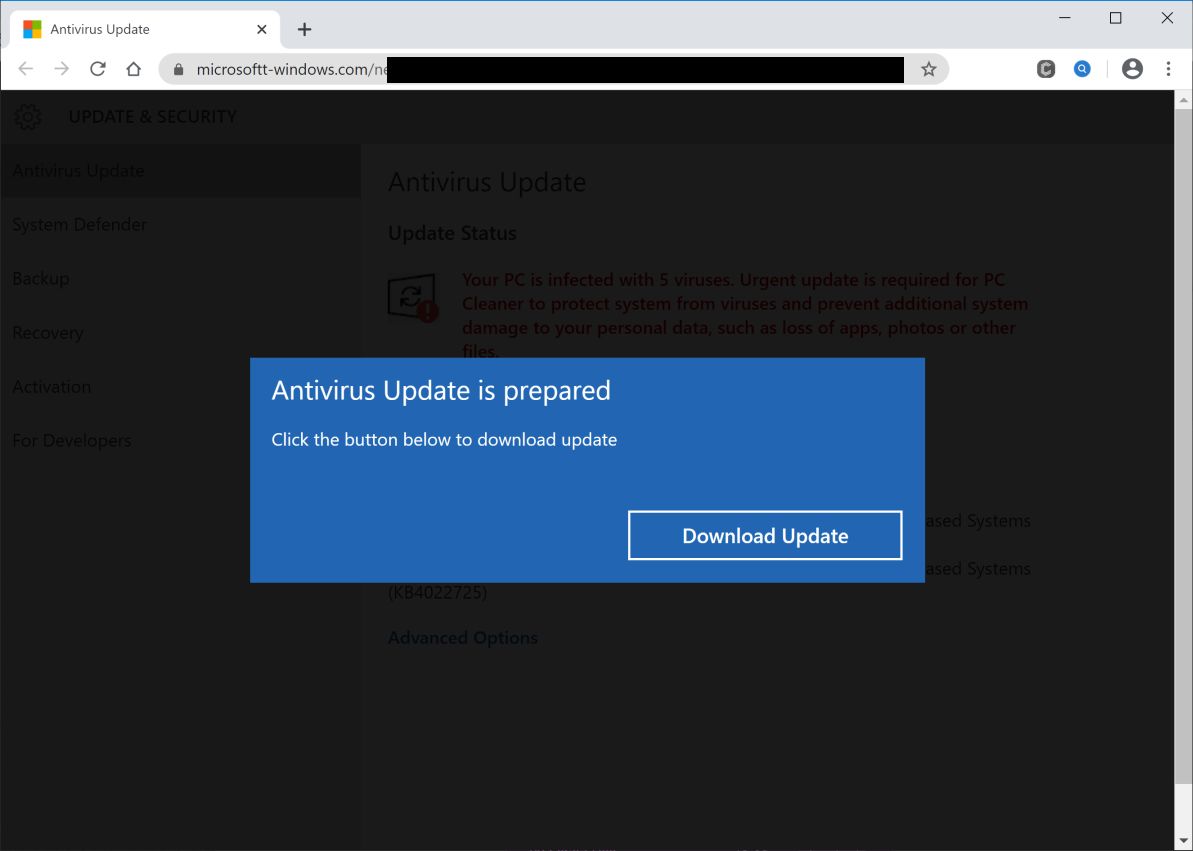Click 'Click the button below to download update' text

tap(444, 440)
